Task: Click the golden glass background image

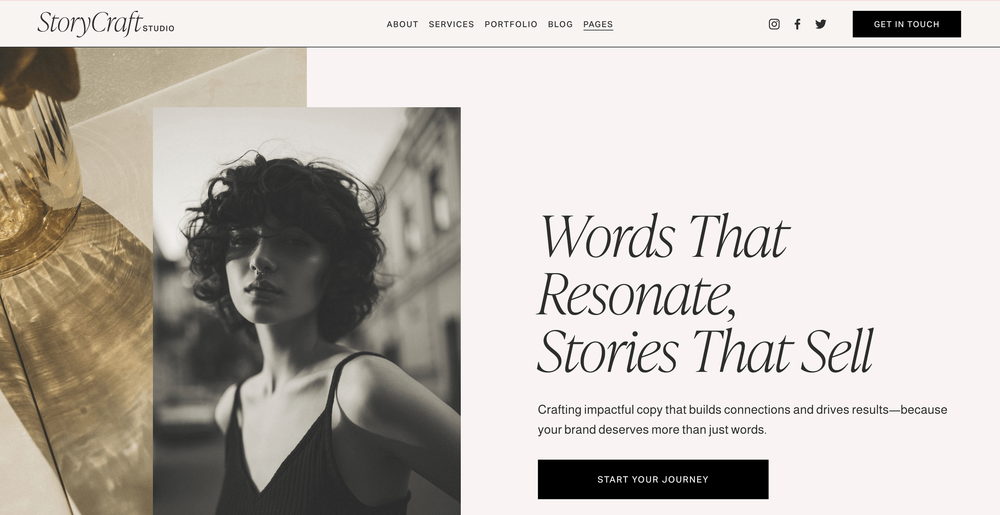Action: (77, 280)
